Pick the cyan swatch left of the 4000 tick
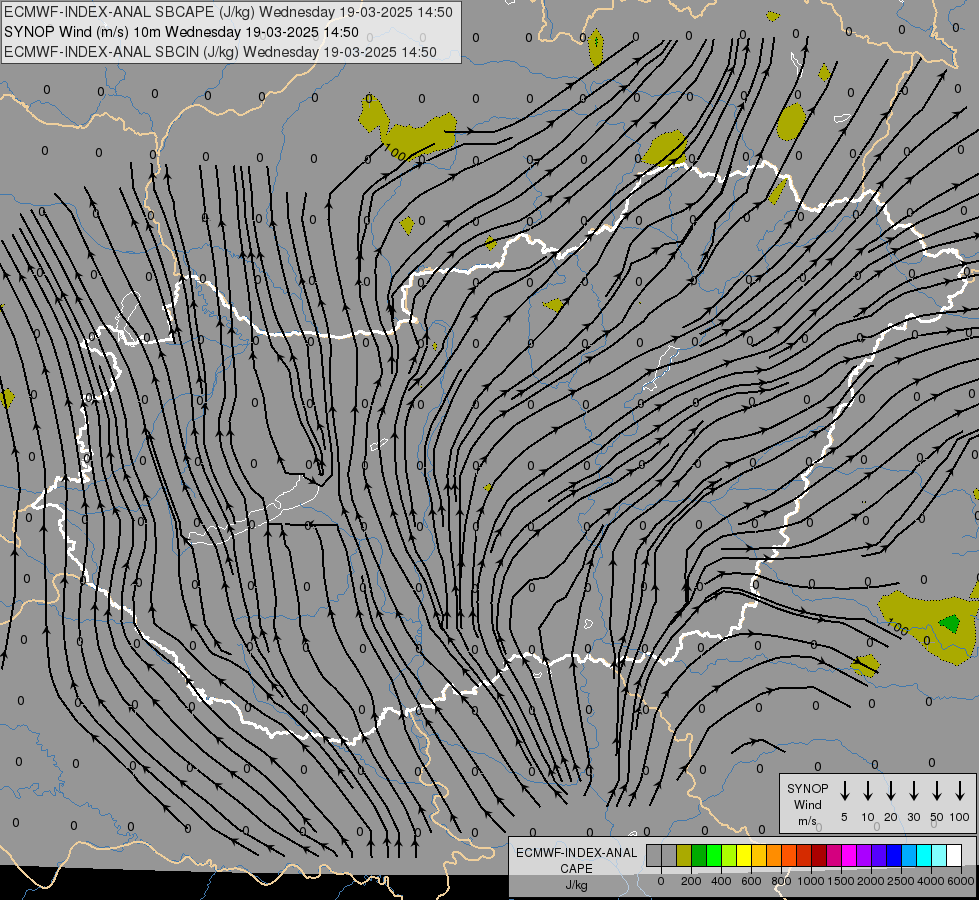Viewport: 979px width, 900px height. (x=924, y=855)
